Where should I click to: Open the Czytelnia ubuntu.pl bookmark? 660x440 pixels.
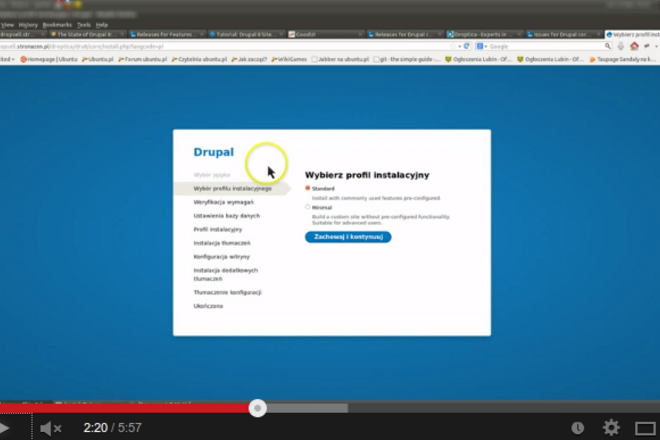point(199,59)
